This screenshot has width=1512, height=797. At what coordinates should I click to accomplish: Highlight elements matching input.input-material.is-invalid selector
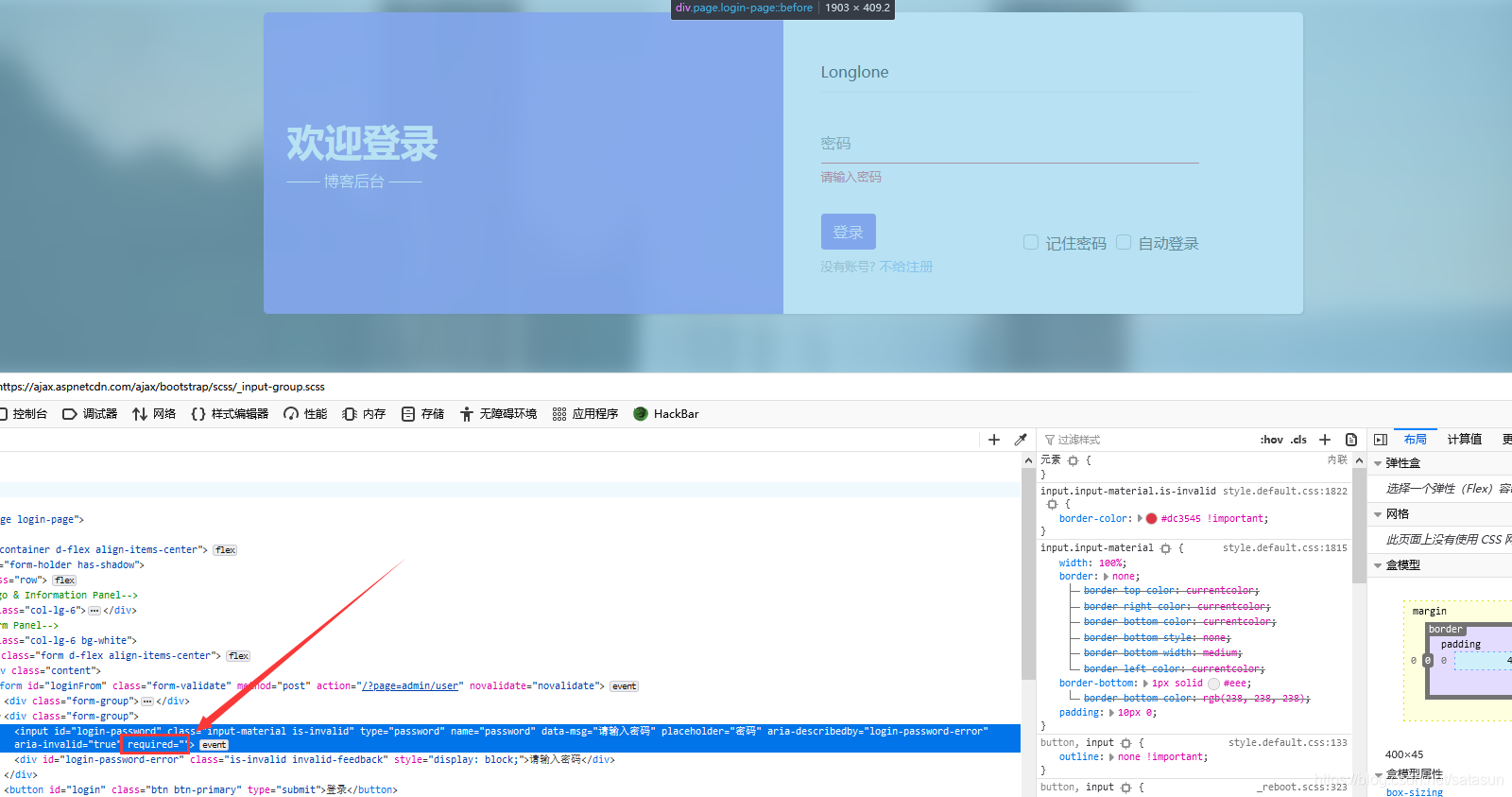click(1052, 505)
